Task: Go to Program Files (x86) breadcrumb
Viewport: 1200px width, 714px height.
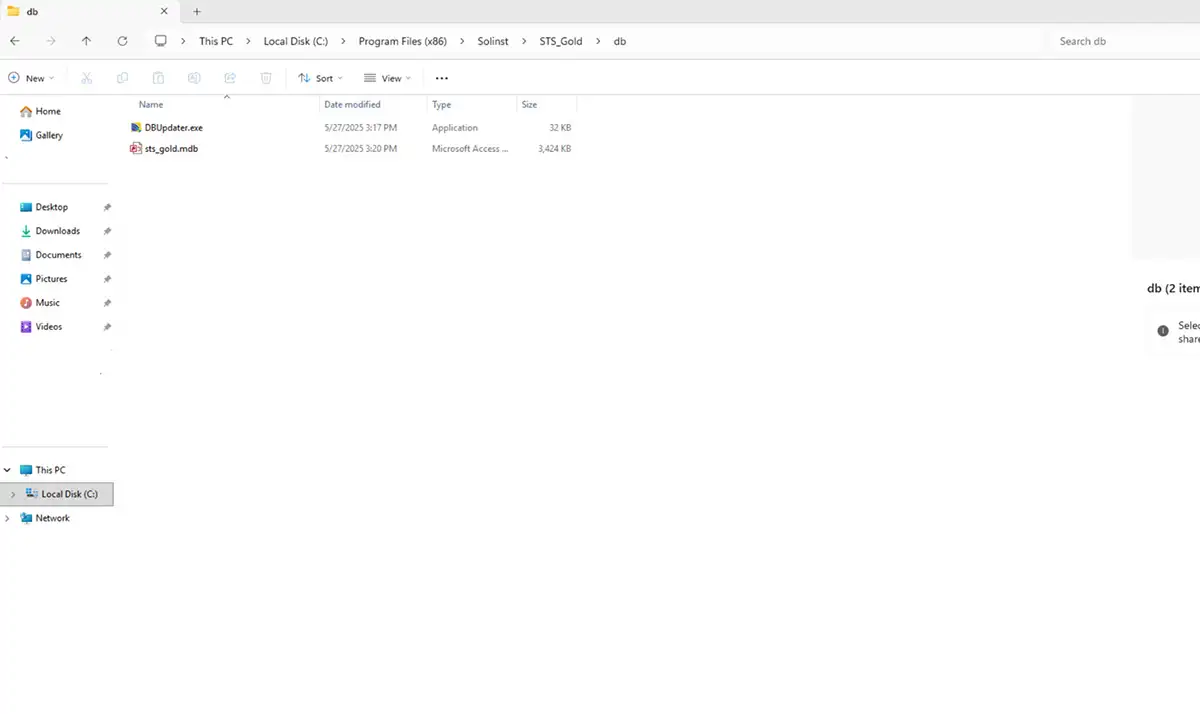Action: pos(402,41)
